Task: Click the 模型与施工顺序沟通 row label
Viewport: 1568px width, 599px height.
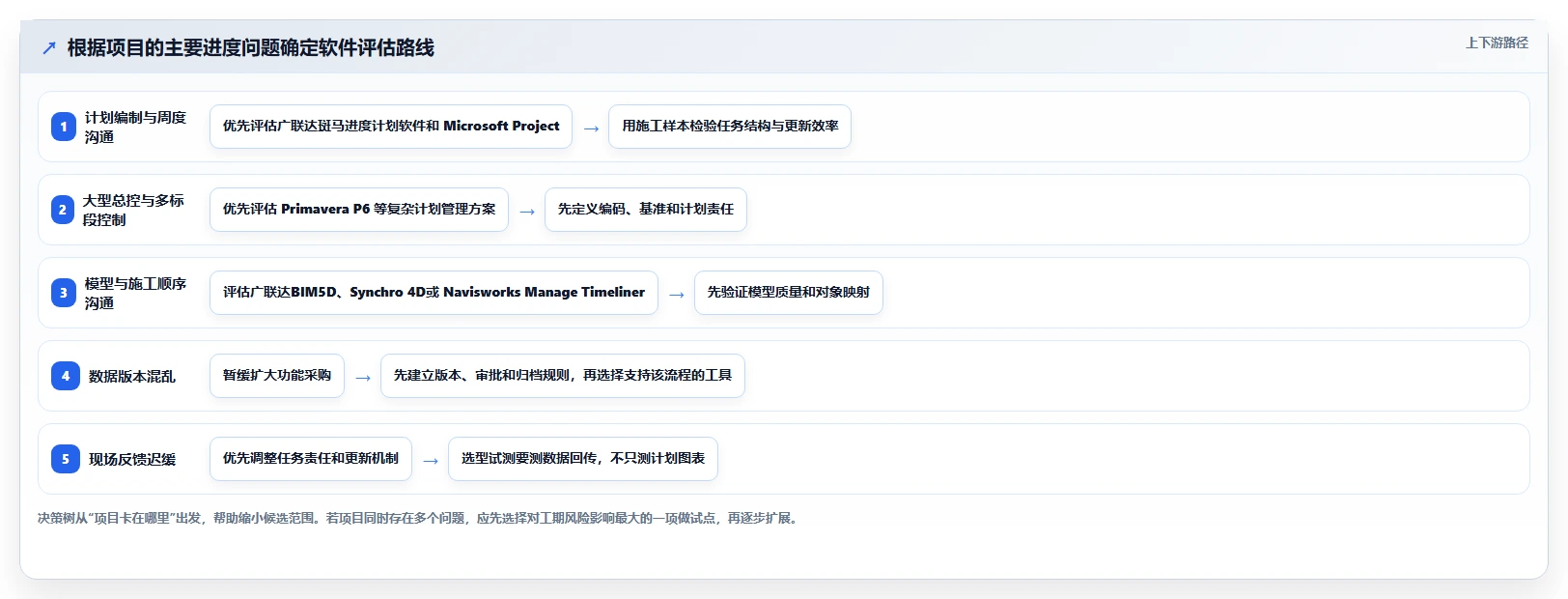Action: pos(135,293)
